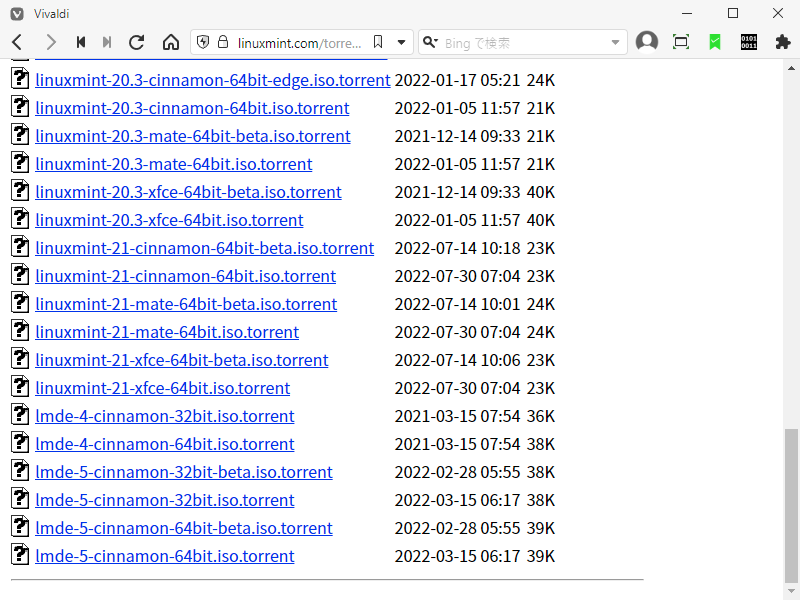Open the shield tracker blocker icon

tap(203, 42)
